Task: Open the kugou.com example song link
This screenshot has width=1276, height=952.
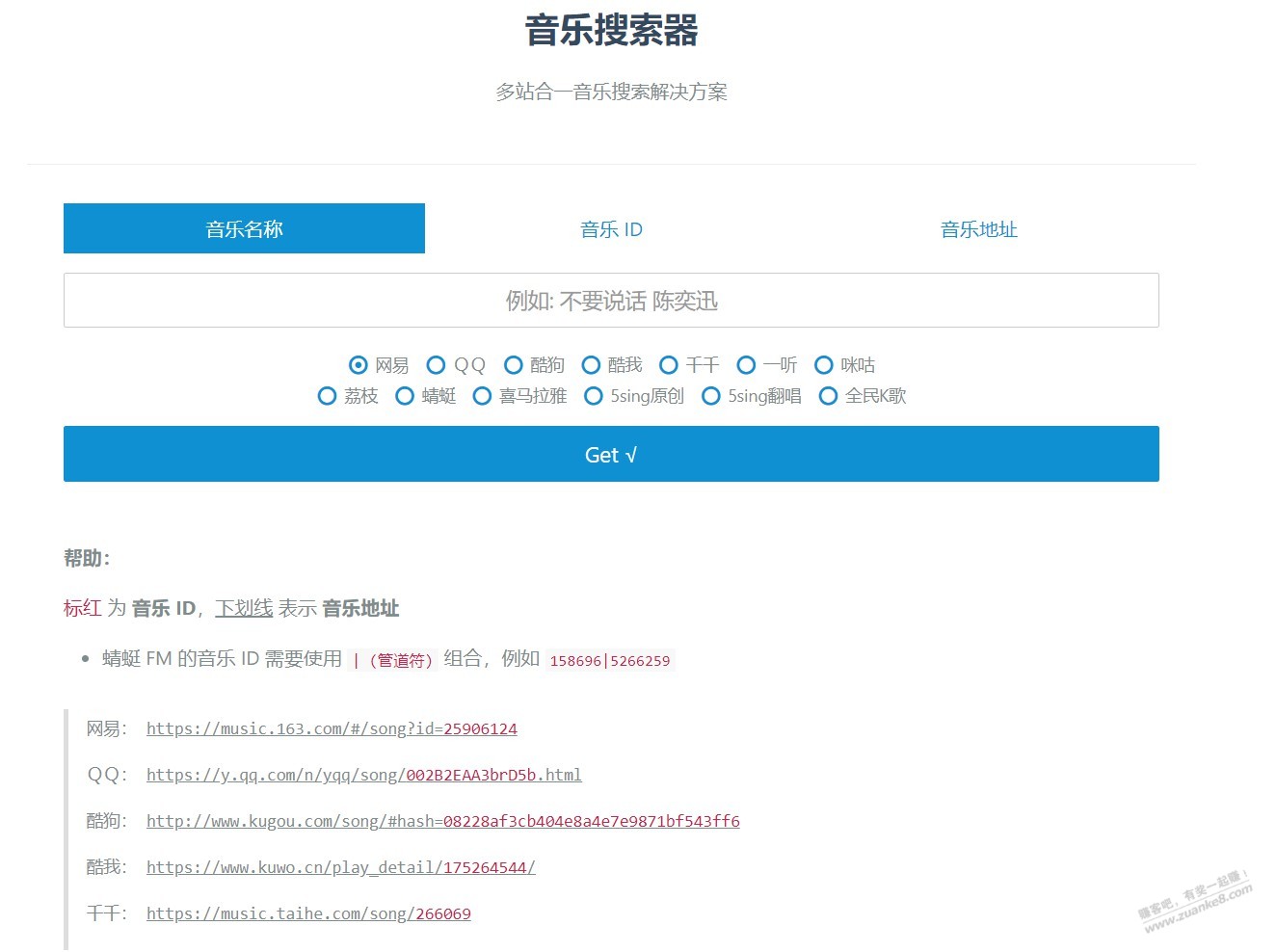Action: click(442, 822)
